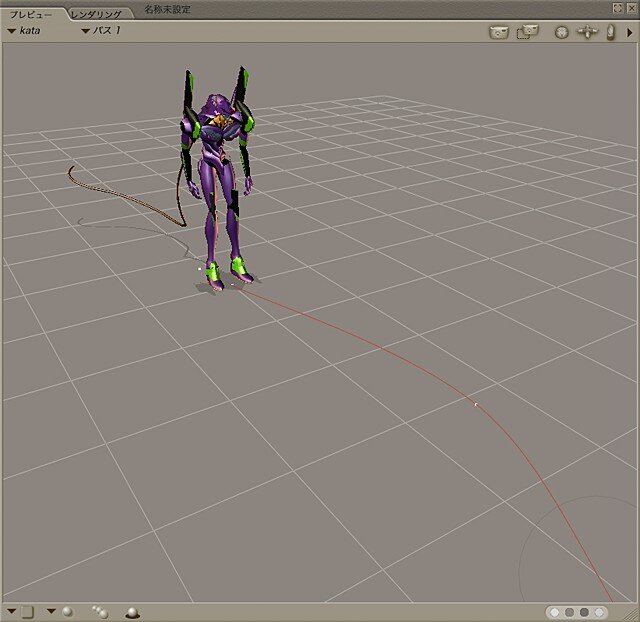This screenshot has height=622, width=640.
Task: Click the third (darkest) color dot
Action: coord(584,612)
